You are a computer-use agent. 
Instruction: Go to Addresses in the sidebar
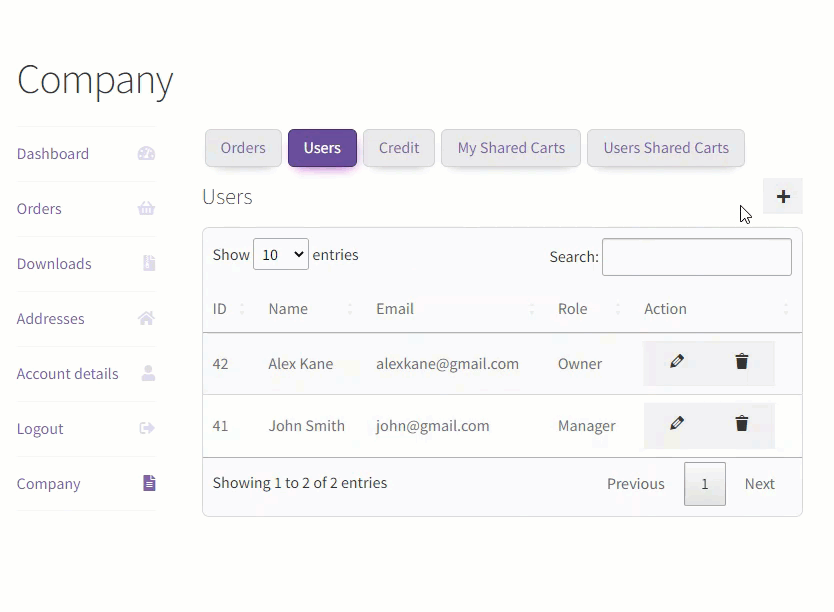(51, 318)
